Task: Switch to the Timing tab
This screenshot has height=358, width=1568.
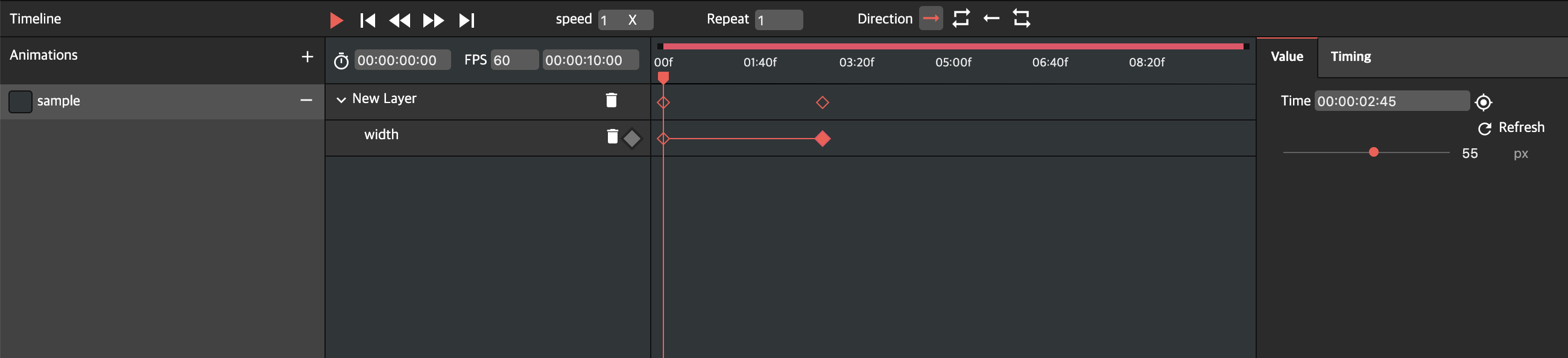Action: tap(1351, 57)
